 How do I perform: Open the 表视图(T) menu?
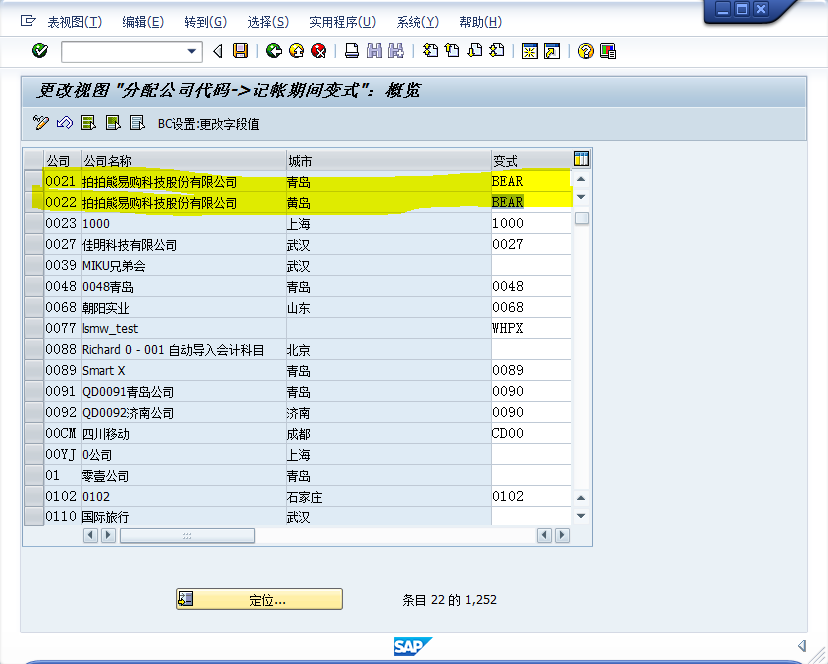pos(74,22)
